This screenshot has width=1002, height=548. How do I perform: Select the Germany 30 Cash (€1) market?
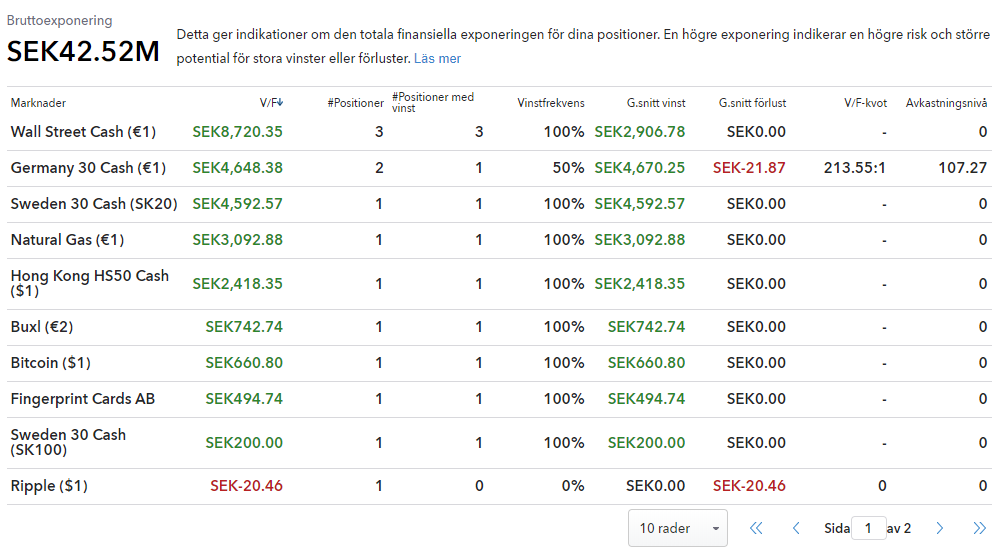(88, 168)
